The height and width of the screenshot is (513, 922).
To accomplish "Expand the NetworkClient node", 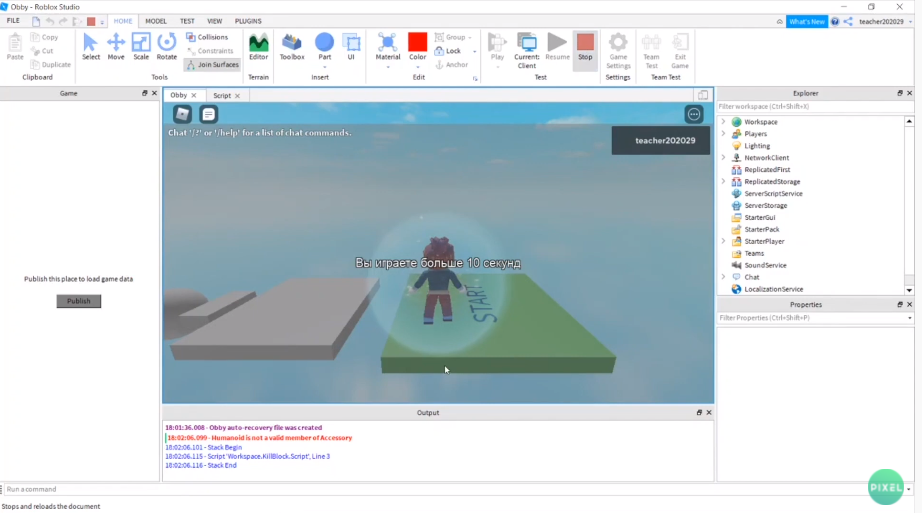I will [723, 158].
